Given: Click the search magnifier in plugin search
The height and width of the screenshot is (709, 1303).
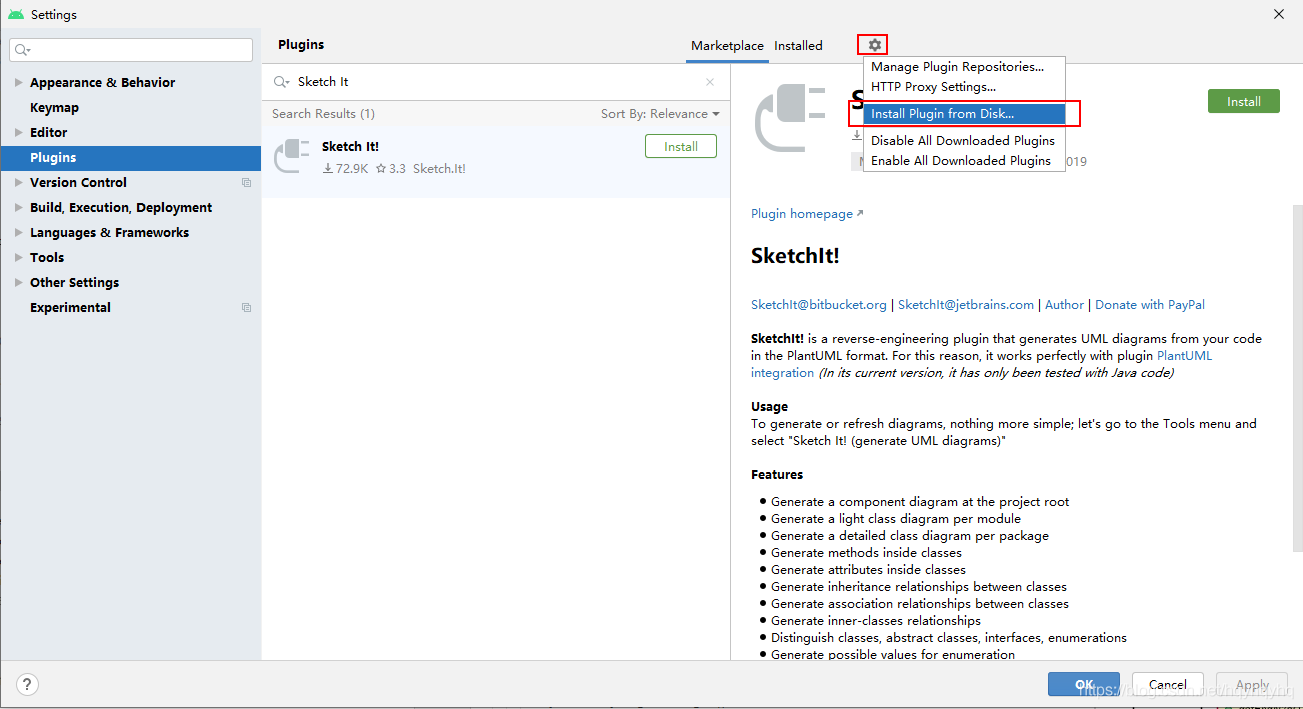Looking at the screenshot, I should pos(281,82).
